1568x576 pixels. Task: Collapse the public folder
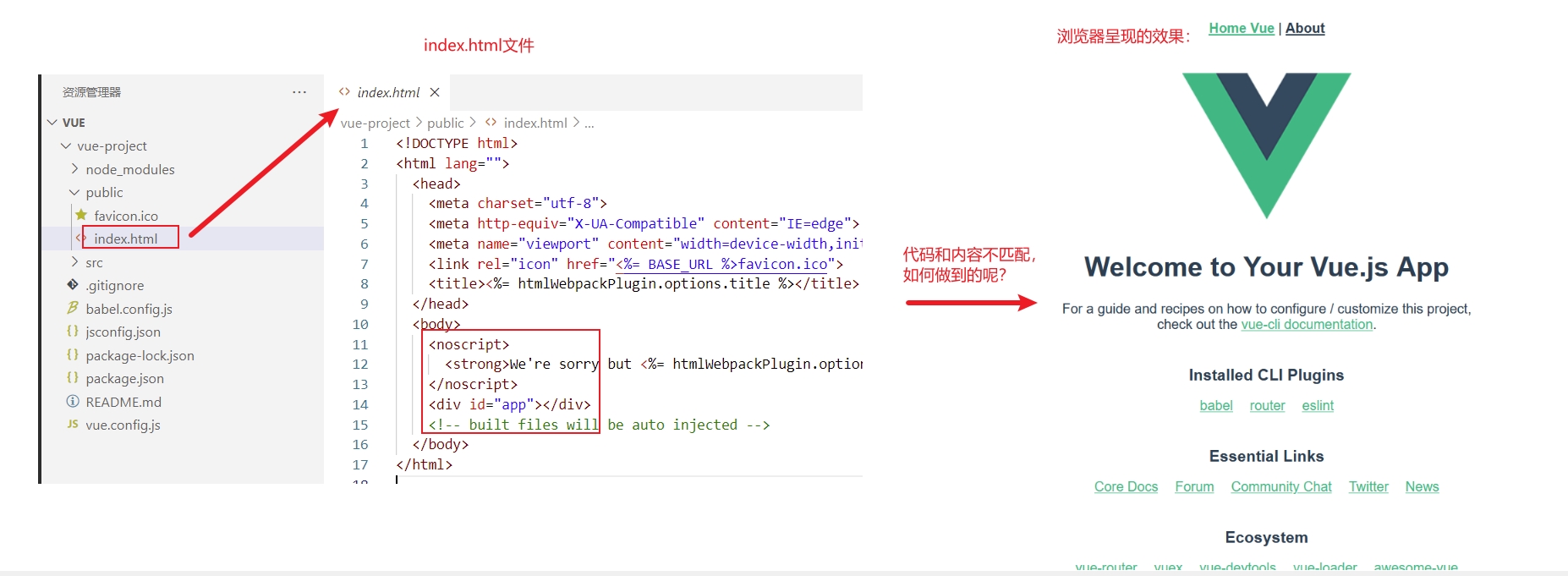(75, 193)
